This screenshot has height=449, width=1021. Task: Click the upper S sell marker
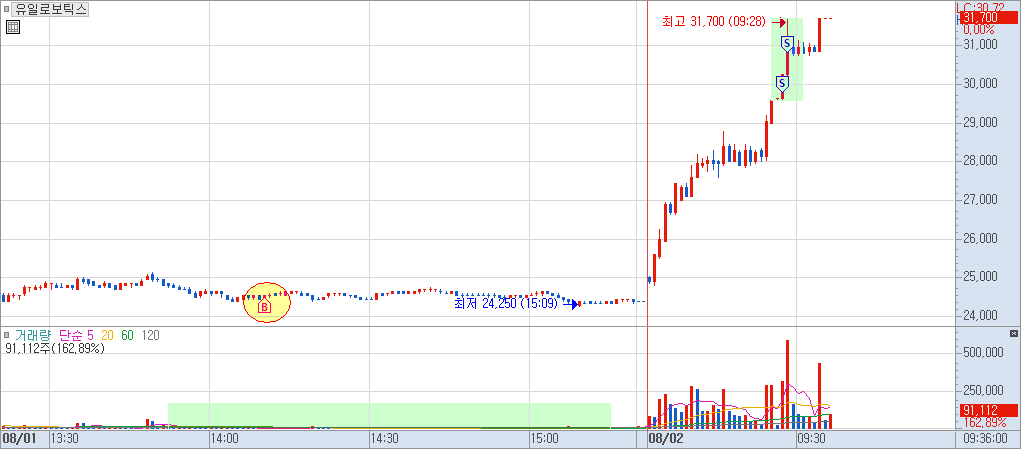787,44
